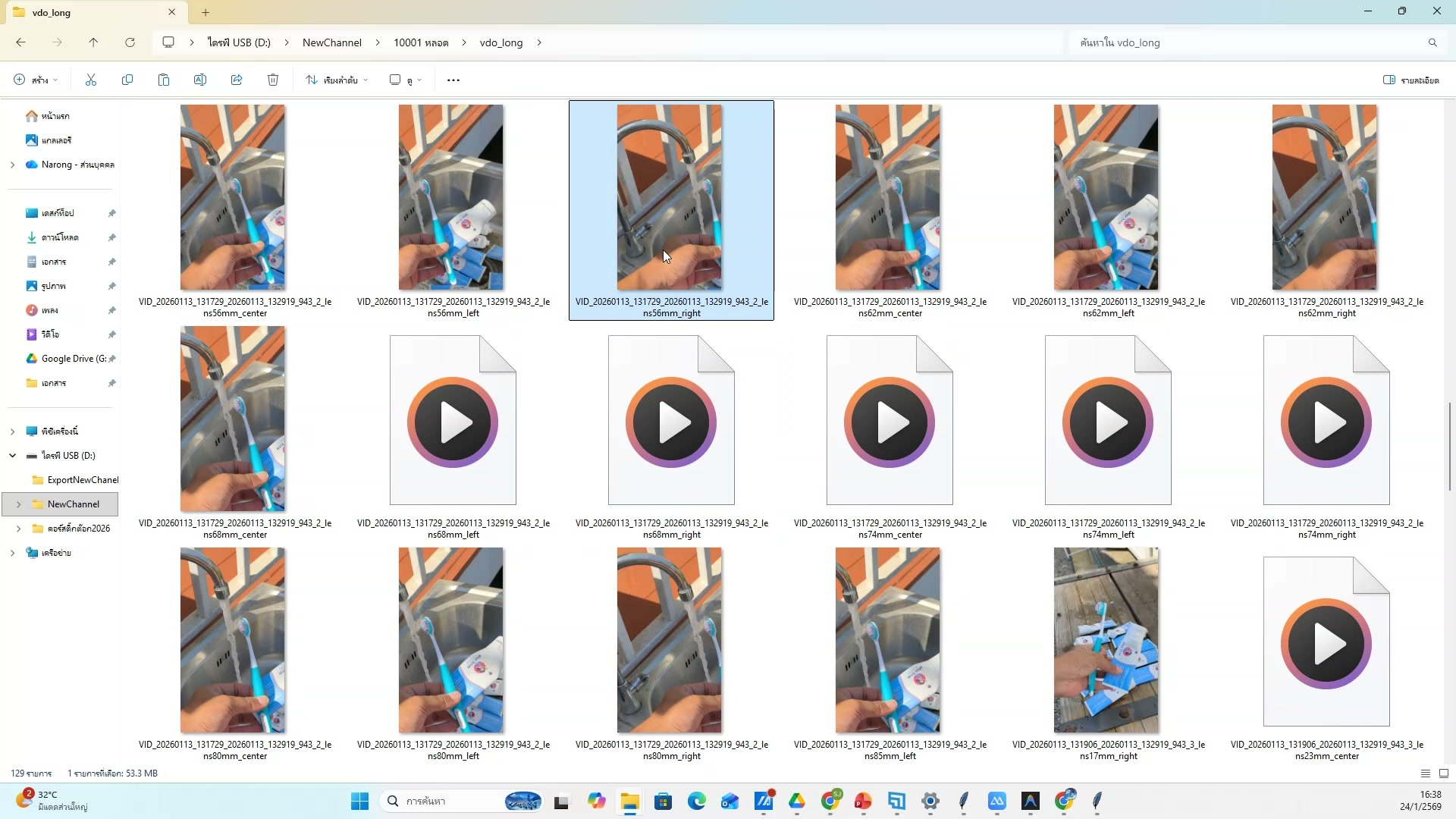Viewport: 1456px width, 819px height.
Task: Select the lens17mm_right video thumbnail
Action: click(x=1106, y=641)
